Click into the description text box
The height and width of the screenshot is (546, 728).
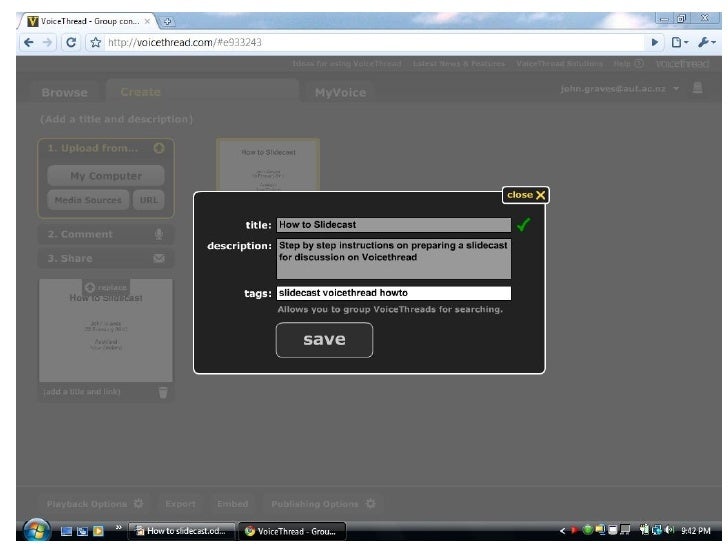click(x=394, y=259)
